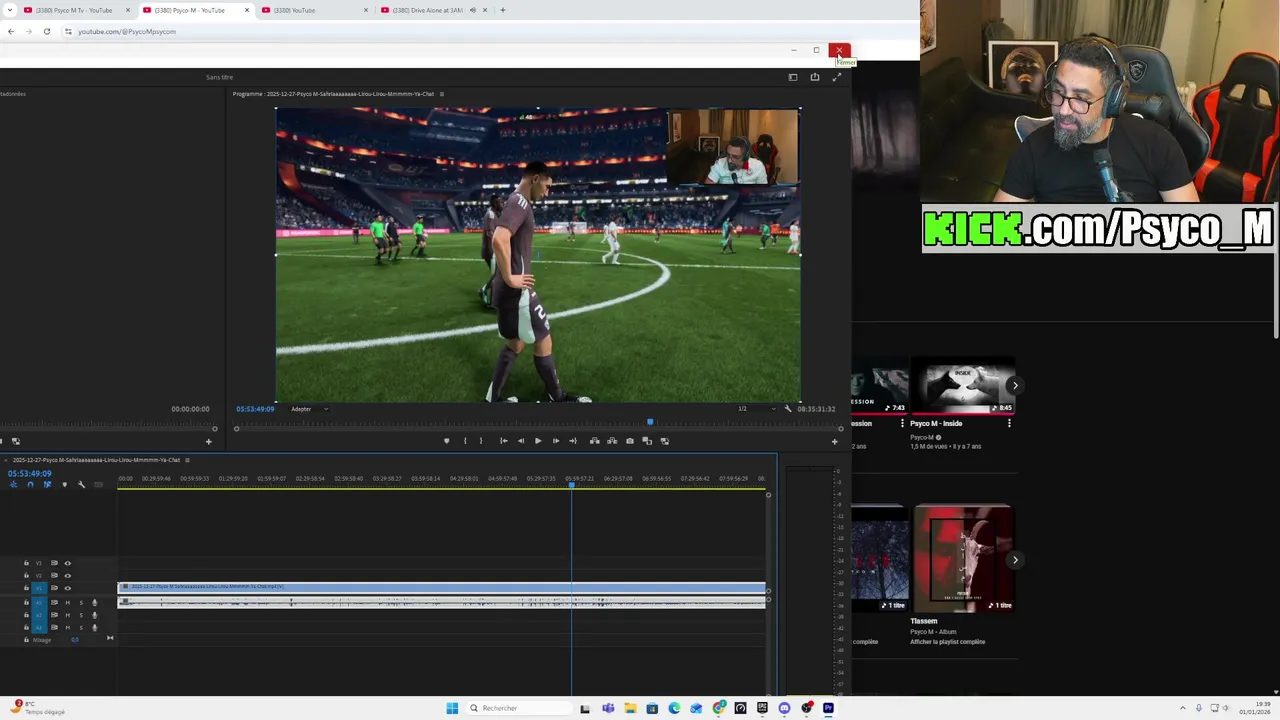1280x720 pixels.
Task: Step back one frame in Program monitor
Action: pyautogui.click(x=521, y=441)
